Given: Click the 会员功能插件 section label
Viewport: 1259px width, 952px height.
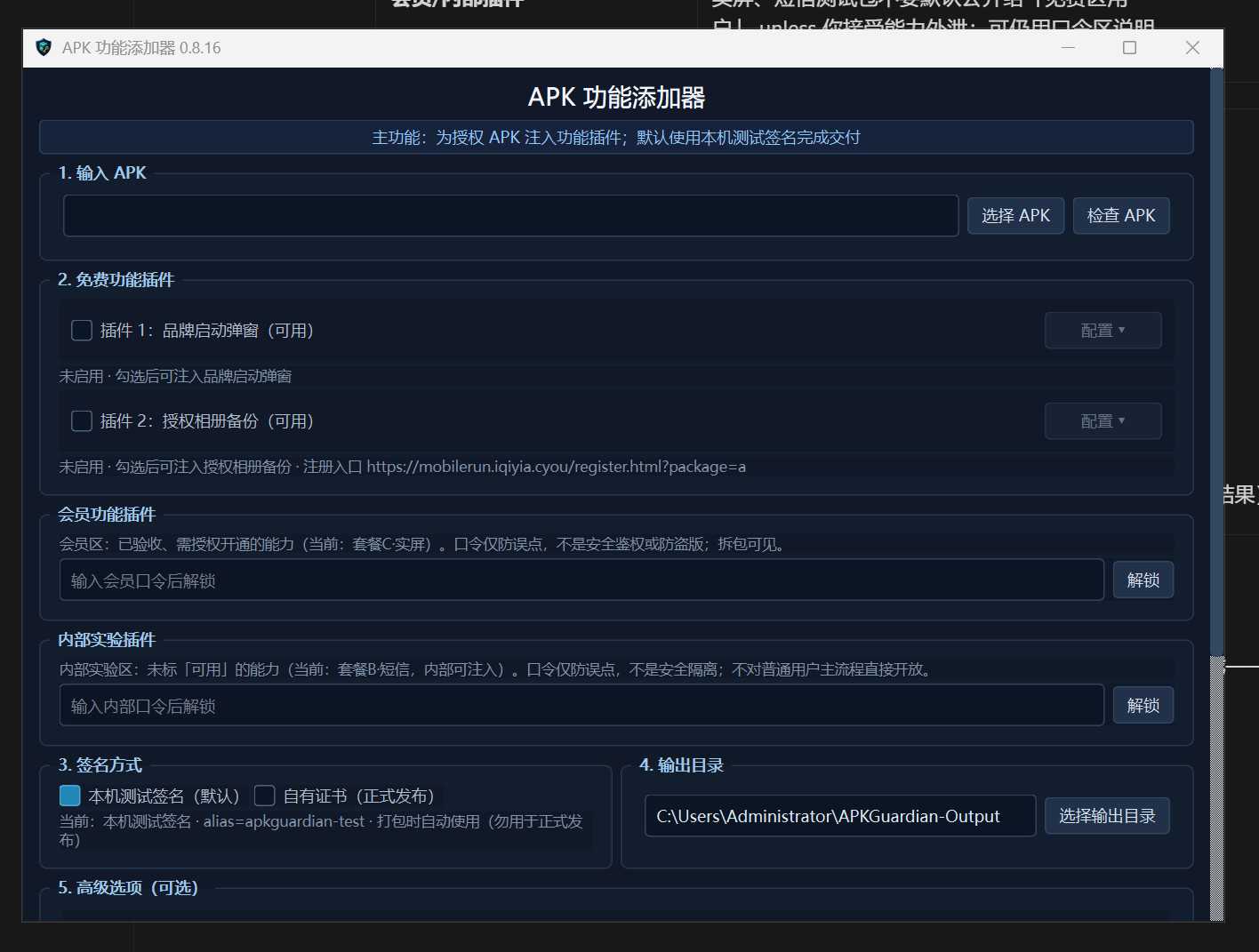Looking at the screenshot, I should coord(107,515).
